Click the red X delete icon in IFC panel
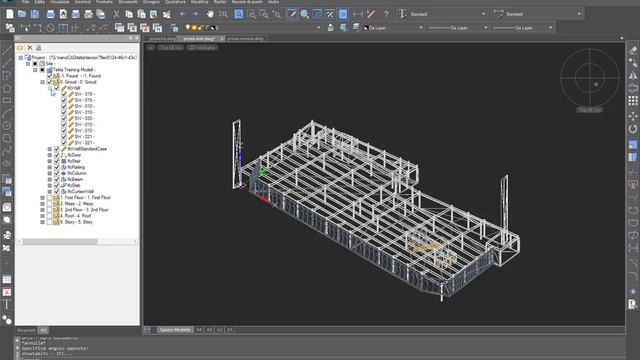 coord(30,48)
